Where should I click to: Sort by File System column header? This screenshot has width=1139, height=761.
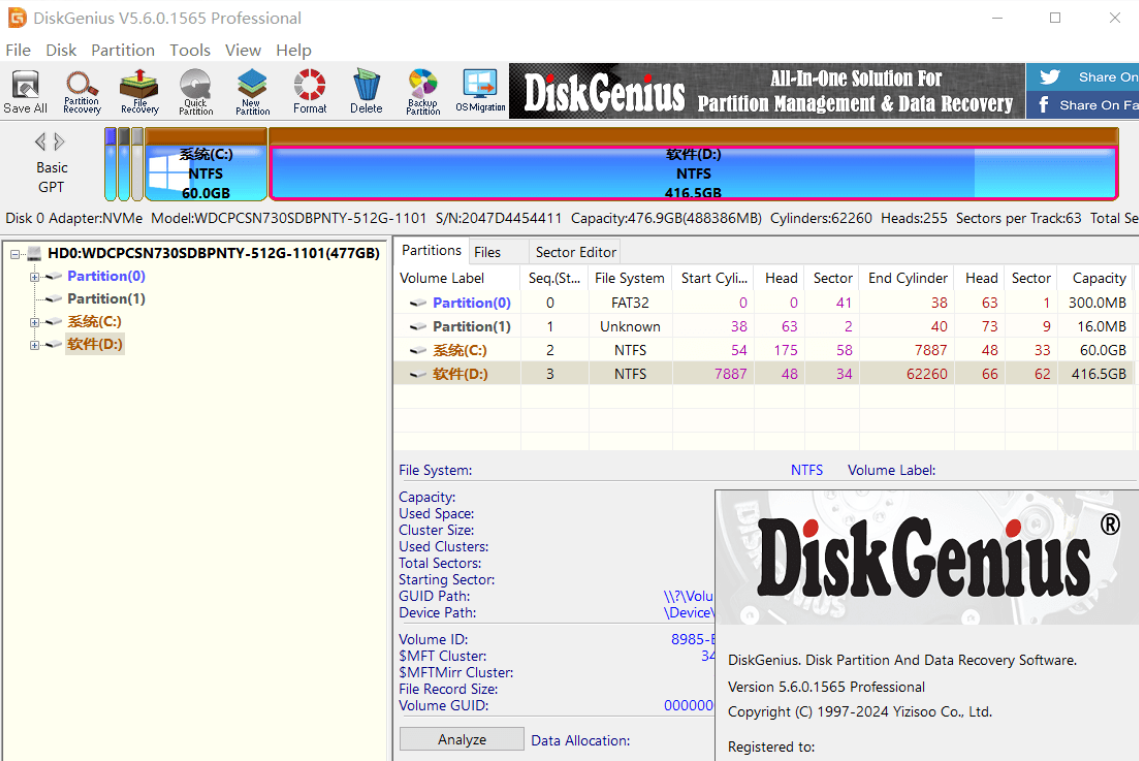tap(629, 278)
